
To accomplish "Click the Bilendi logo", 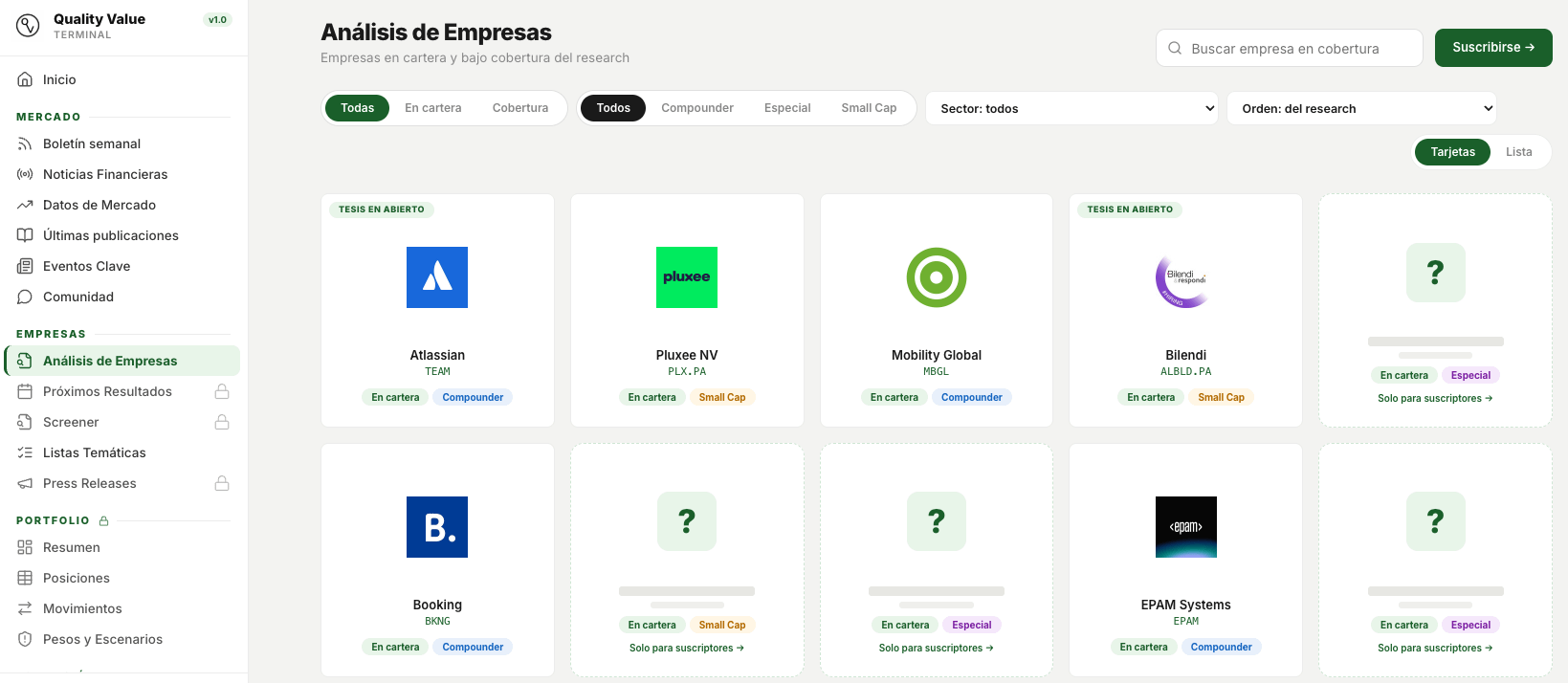I will pyautogui.click(x=1185, y=277).
